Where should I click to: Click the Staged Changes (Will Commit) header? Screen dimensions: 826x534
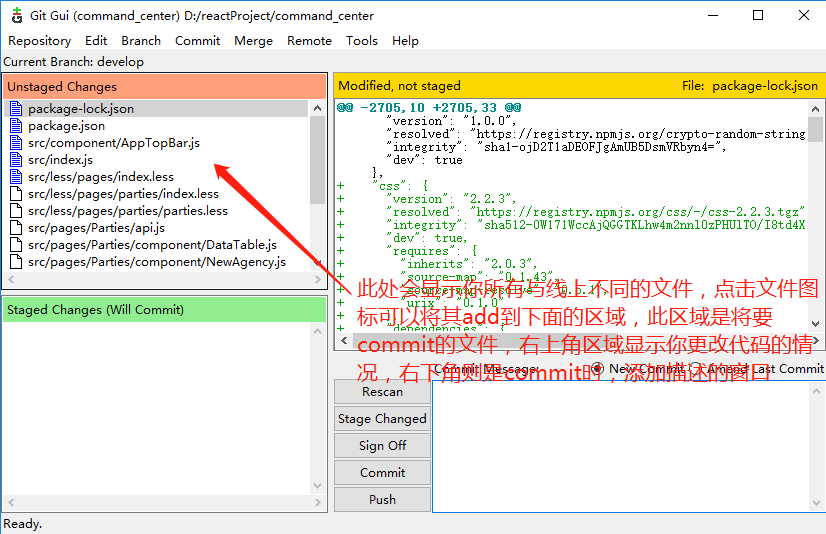click(x=164, y=310)
